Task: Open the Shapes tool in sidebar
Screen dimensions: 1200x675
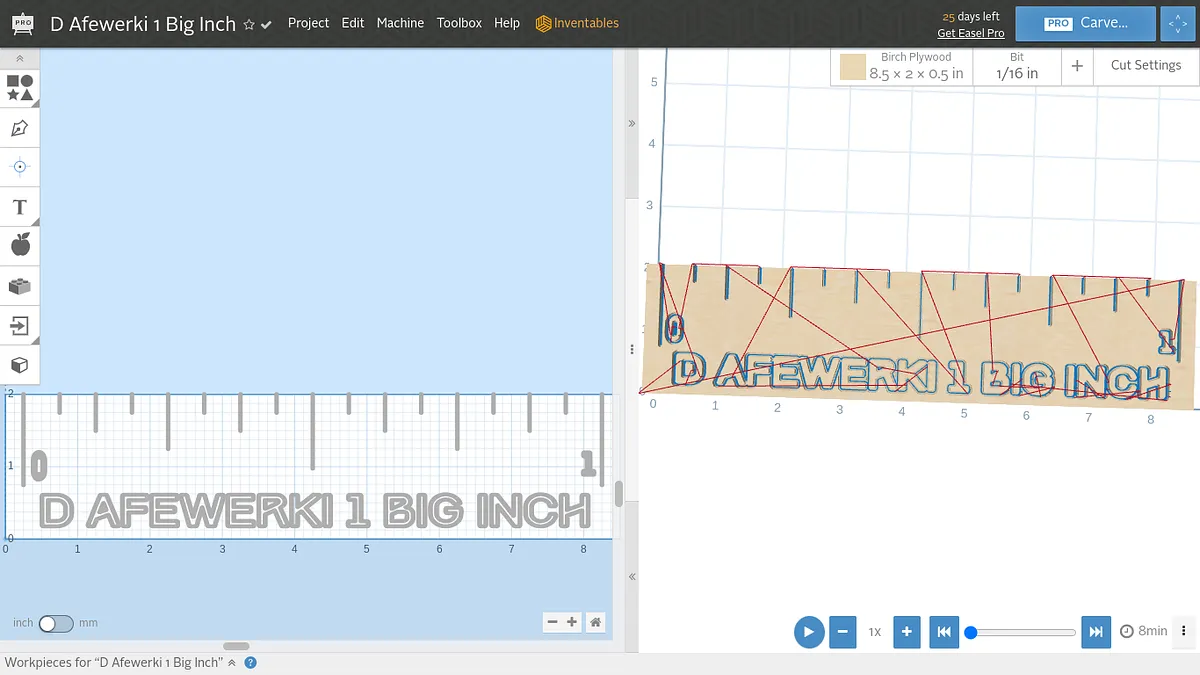Action: [19, 87]
